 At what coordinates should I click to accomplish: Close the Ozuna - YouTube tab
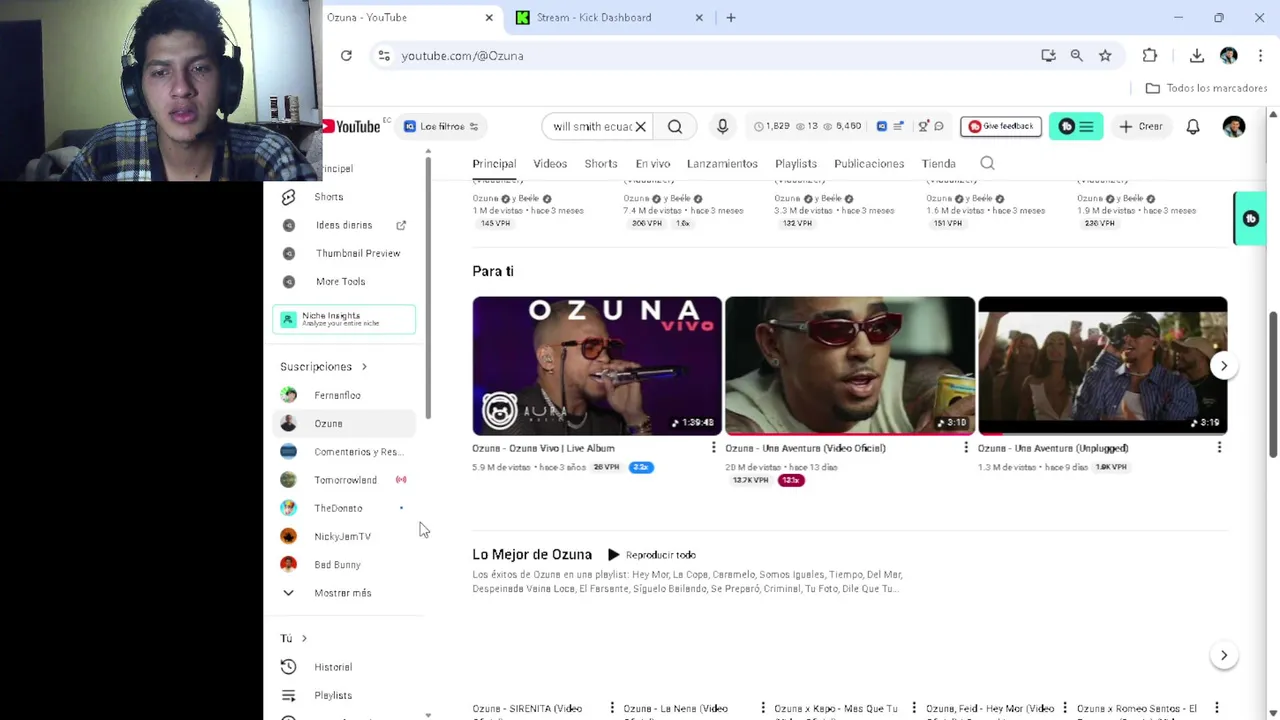(489, 17)
